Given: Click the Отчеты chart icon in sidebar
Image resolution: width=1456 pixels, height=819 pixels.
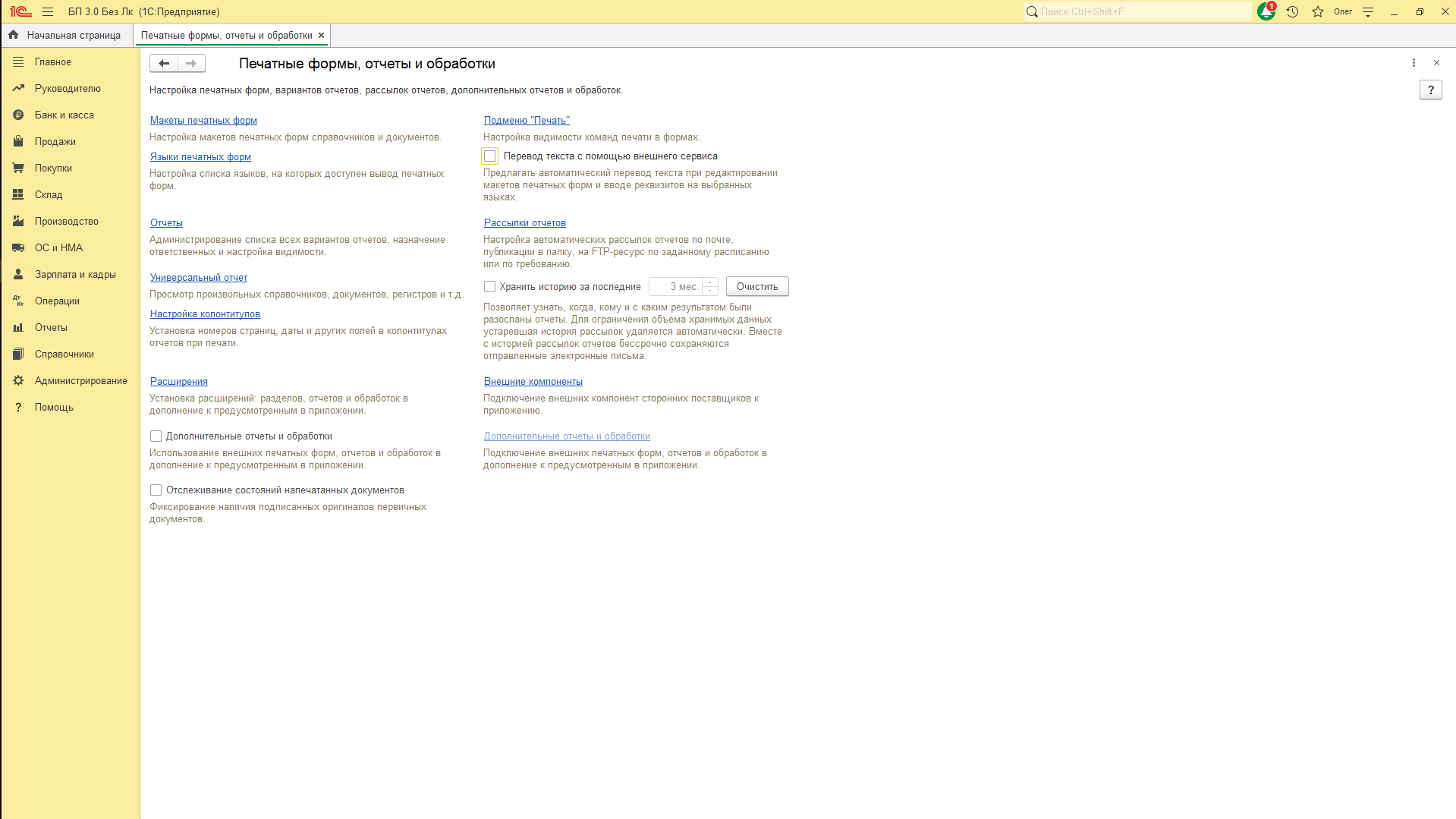Looking at the screenshot, I should (18, 327).
